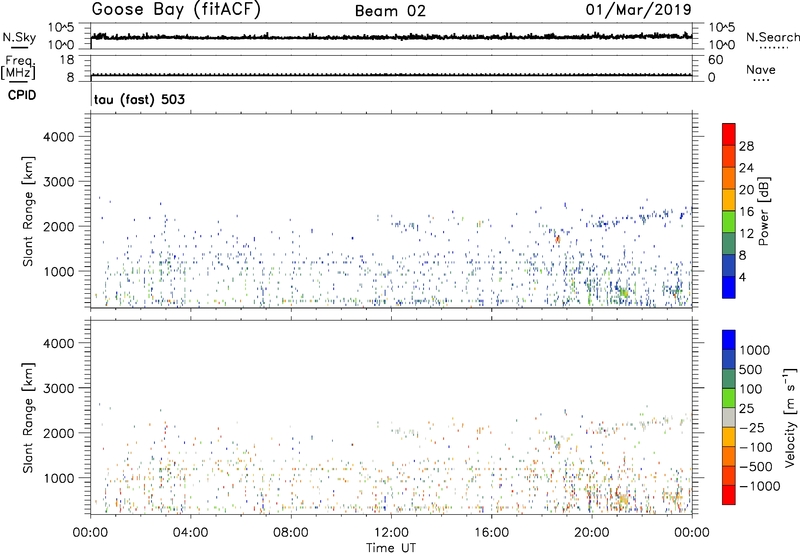The image size is (800, 554).
Task: Click the 04:00 time tick label
Action: 190,533
